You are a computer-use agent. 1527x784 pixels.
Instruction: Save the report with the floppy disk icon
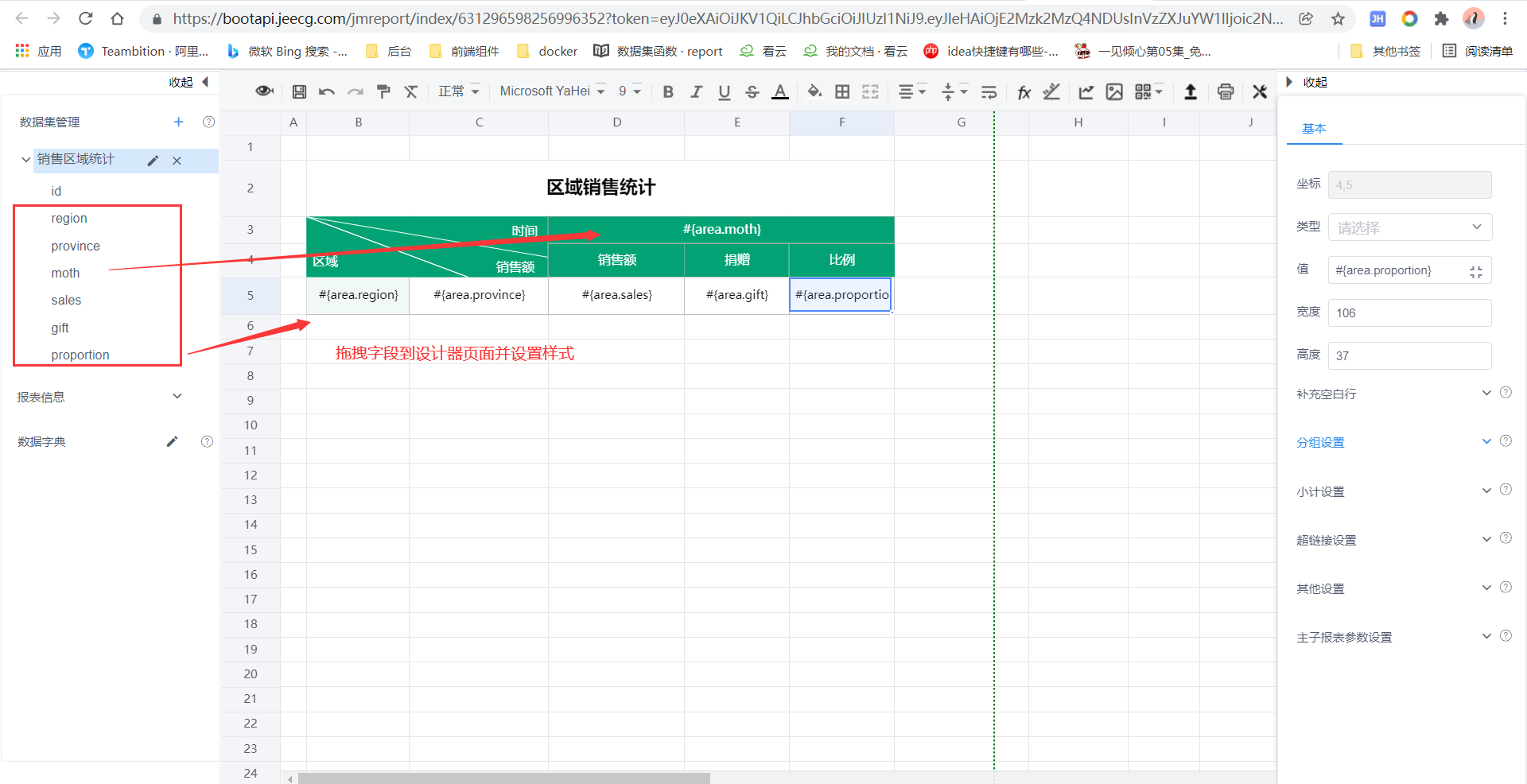[x=299, y=91]
